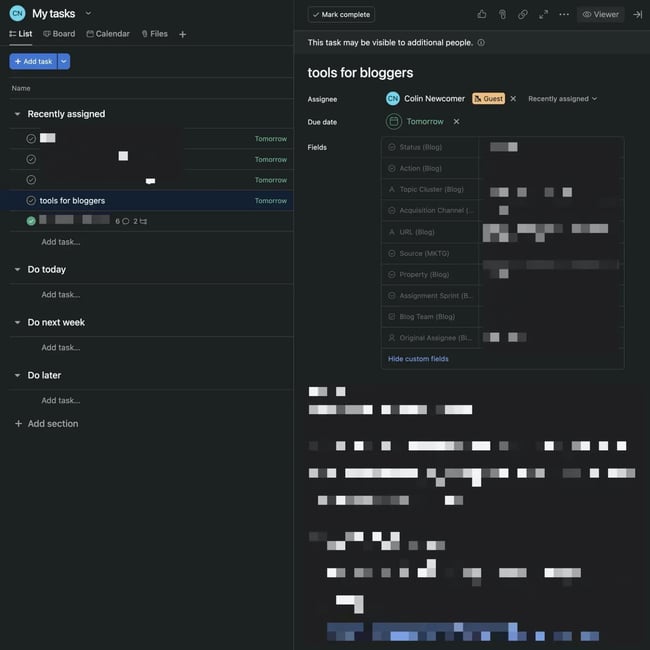The width and height of the screenshot is (650, 650).
Task: Click the Action (Blog) field
Action: click(x=502, y=168)
